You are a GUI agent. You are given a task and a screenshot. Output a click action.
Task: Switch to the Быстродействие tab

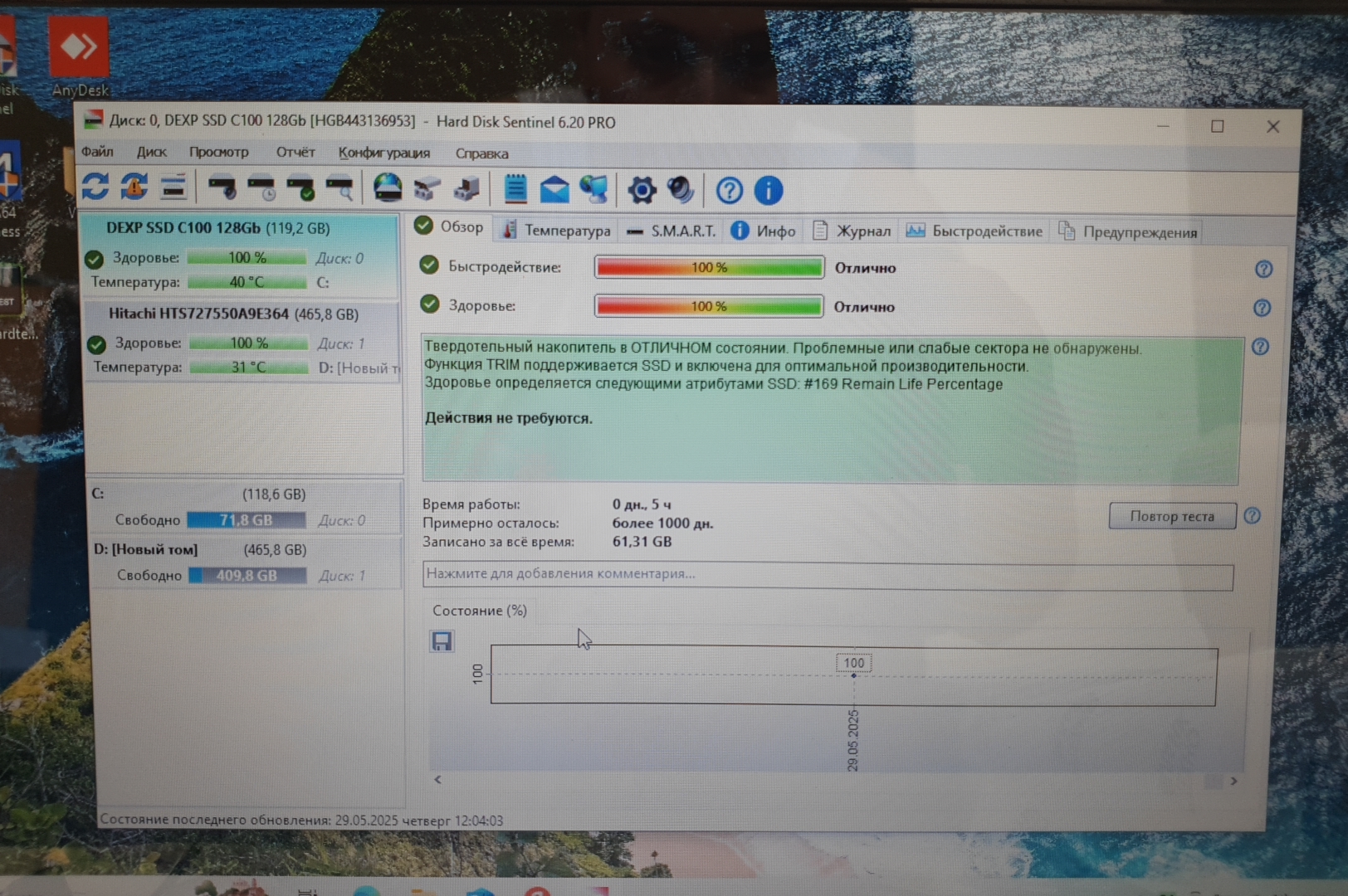[974, 231]
